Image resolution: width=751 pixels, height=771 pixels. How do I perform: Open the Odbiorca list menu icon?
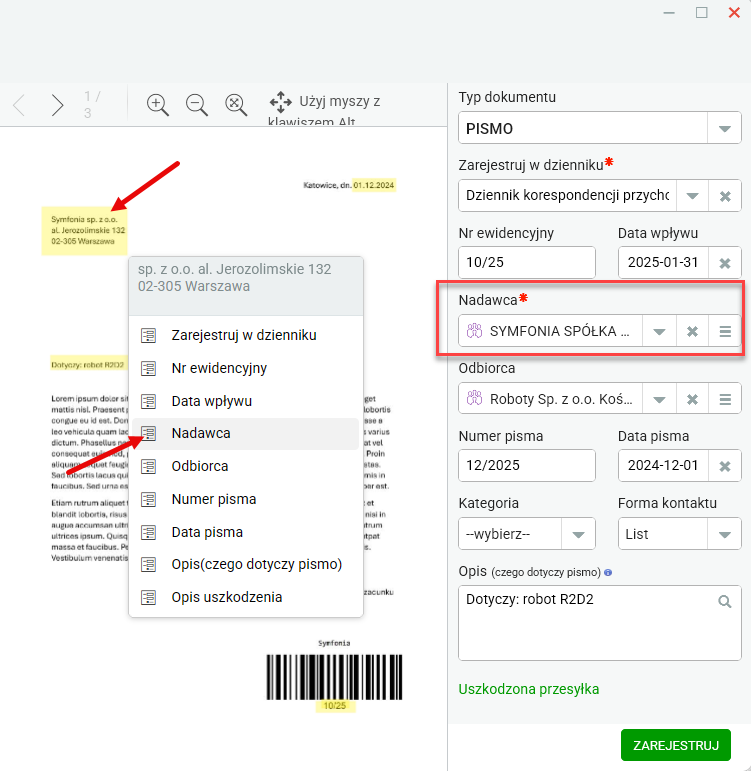click(x=725, y=399)
